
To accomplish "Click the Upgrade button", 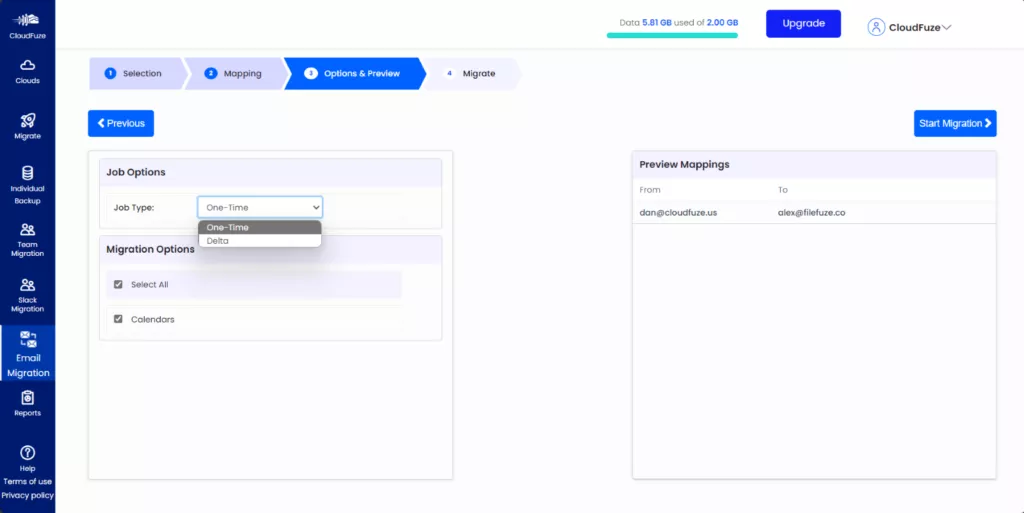I will click(x=803, y=23).
